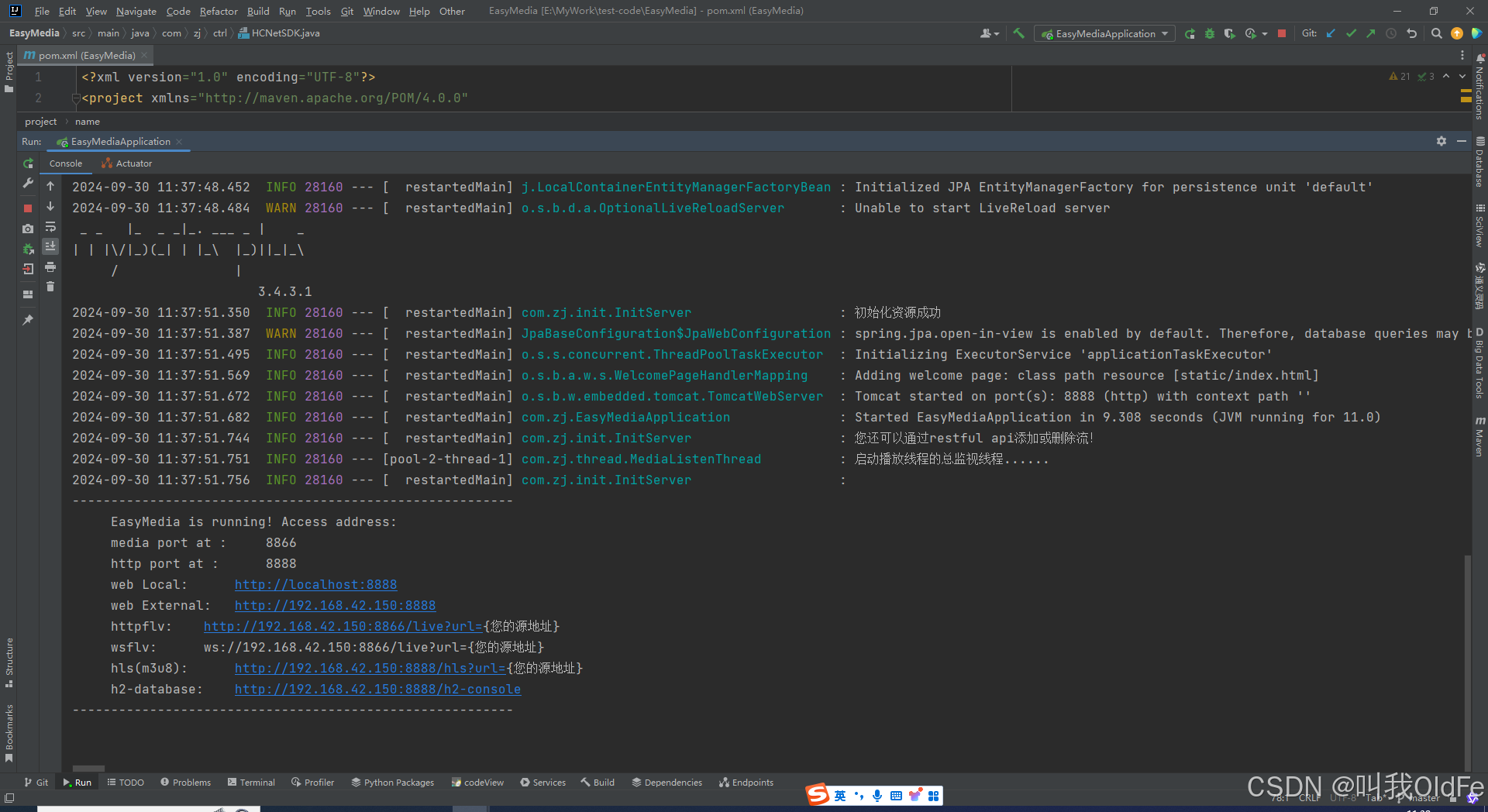Image resolution: width=1488 pixels, height=812 pixels.
Task: Print console output with printer icon
Action: (x=50, y=267)
